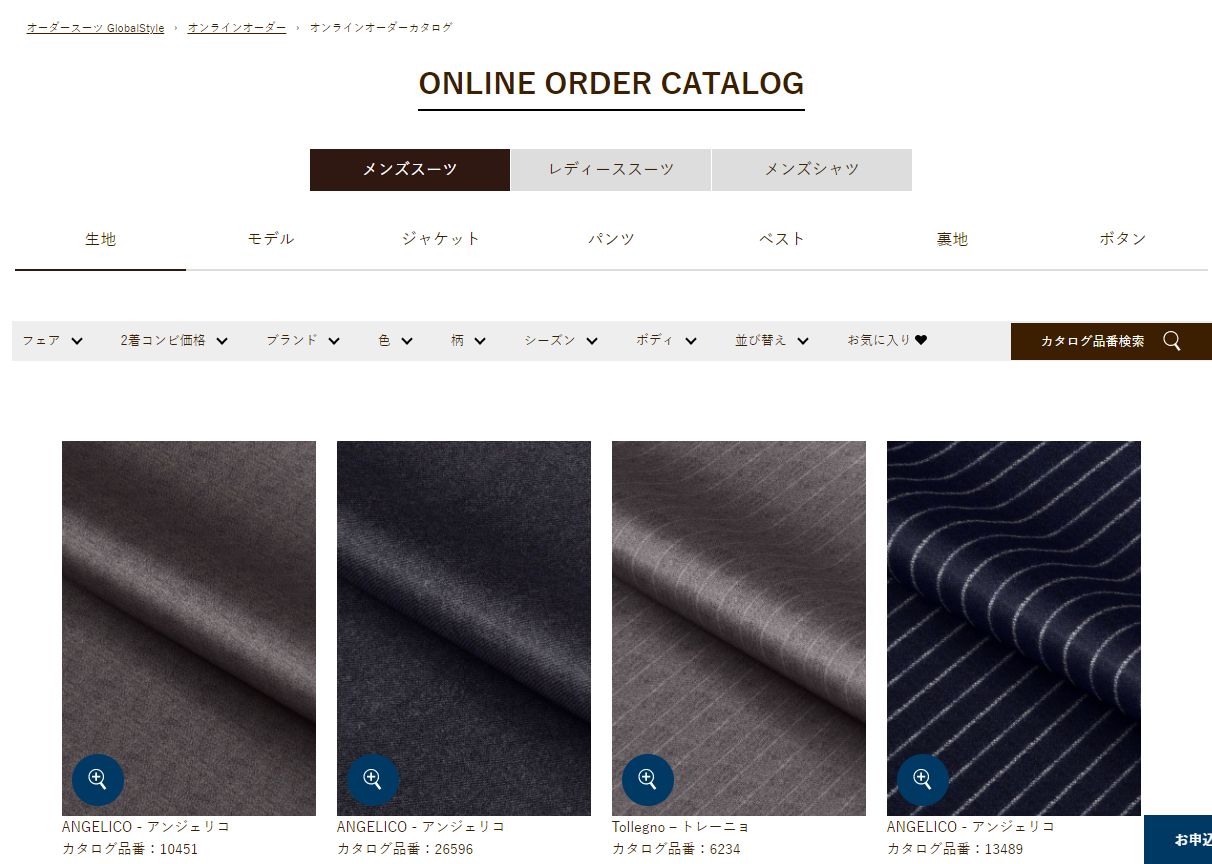The width and height of the screenshot is (1212, 864).
Task: Open the 並び替え sort dropdown
Action: tap(772, 341)
